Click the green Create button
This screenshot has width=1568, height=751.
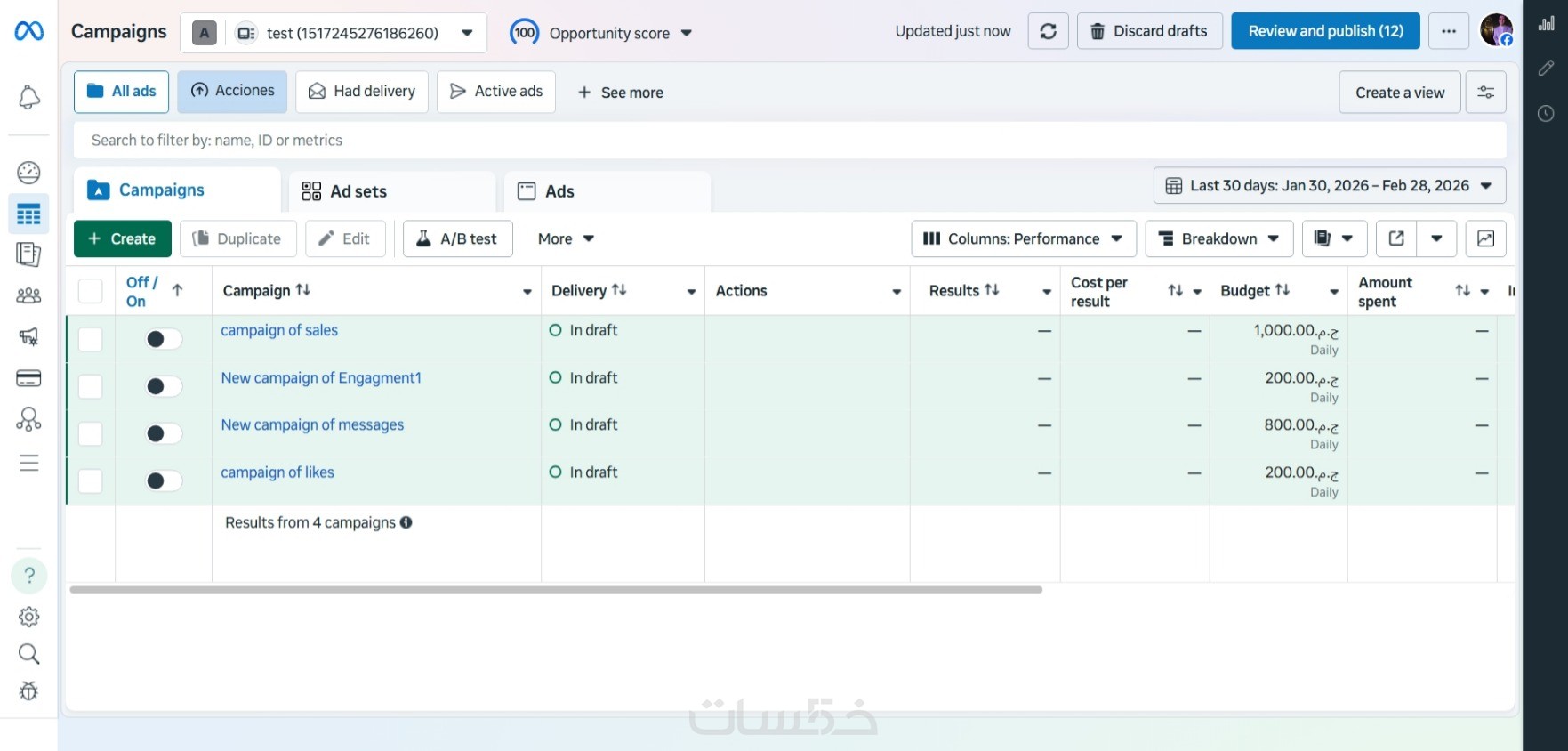pos(123,238)
